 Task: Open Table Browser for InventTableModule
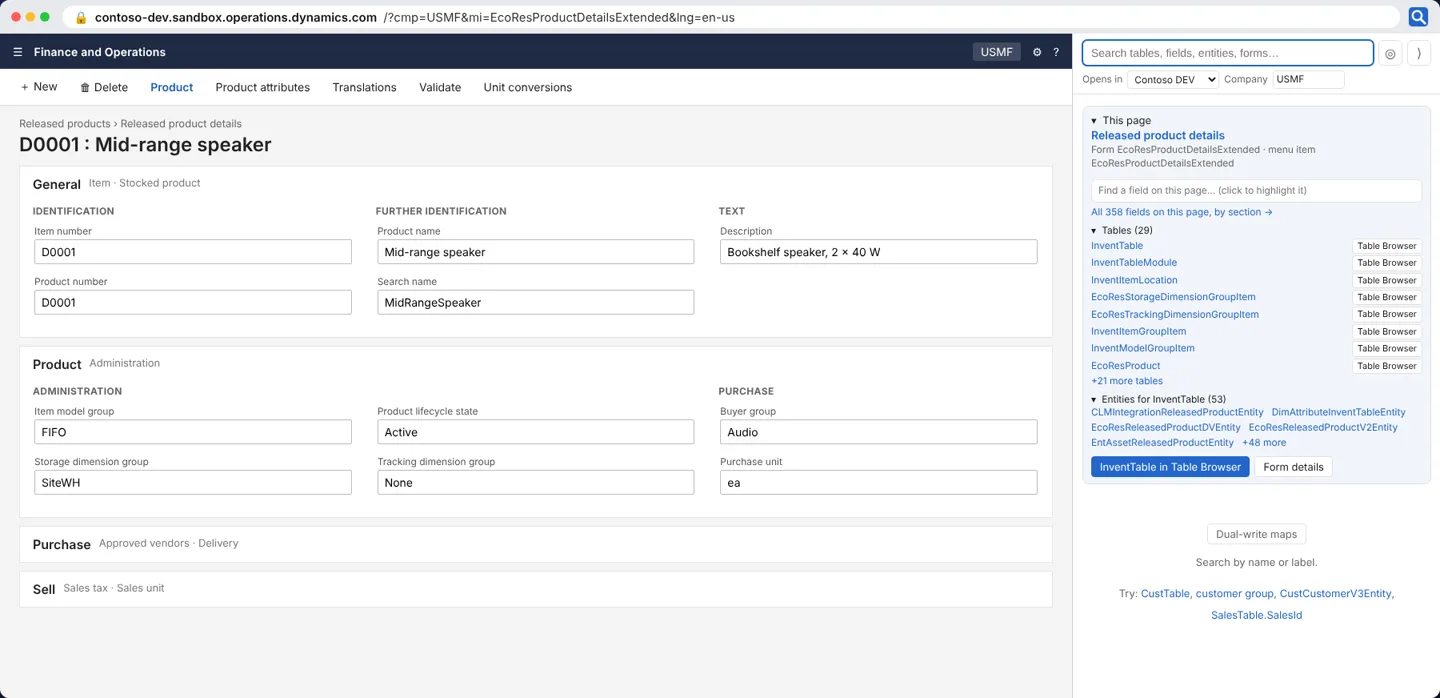[x=1386, y=263]
